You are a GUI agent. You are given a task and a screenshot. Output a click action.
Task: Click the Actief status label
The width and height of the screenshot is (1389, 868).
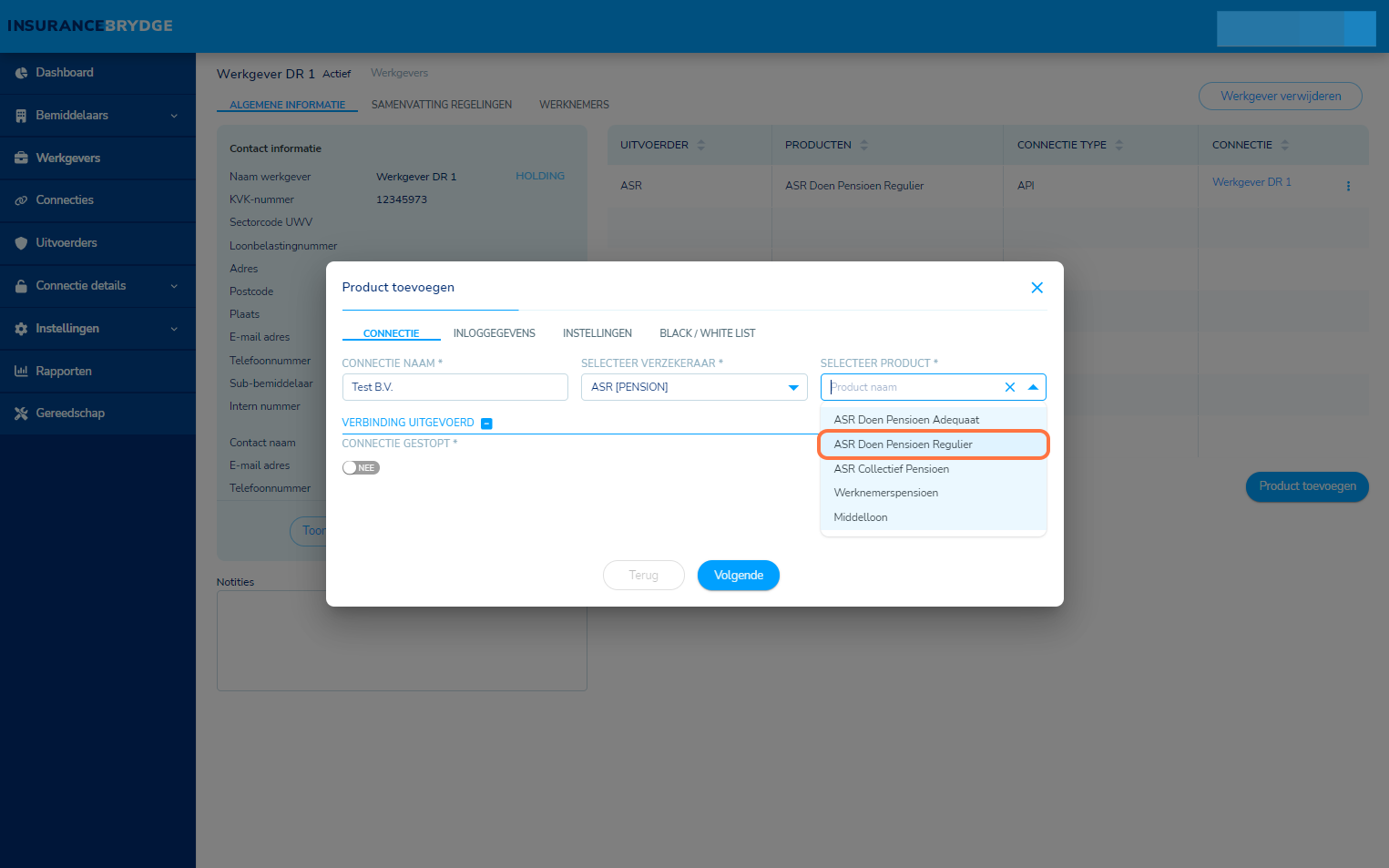click(337, 74)
